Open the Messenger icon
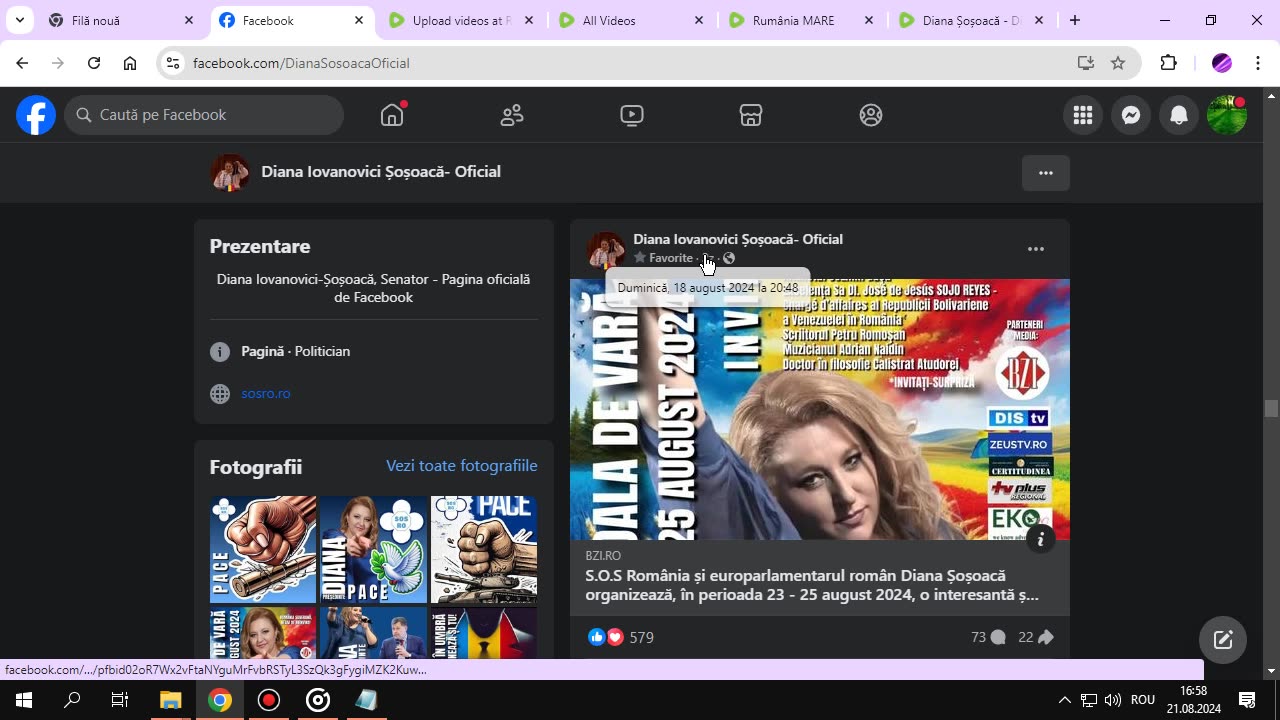This screenshot has width=1280, height=720. pos(1131,115)
